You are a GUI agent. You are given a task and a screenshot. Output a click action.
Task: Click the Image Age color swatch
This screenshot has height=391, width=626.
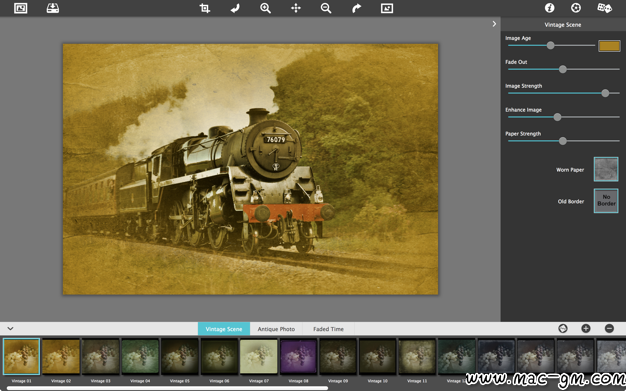pos(609,46)
